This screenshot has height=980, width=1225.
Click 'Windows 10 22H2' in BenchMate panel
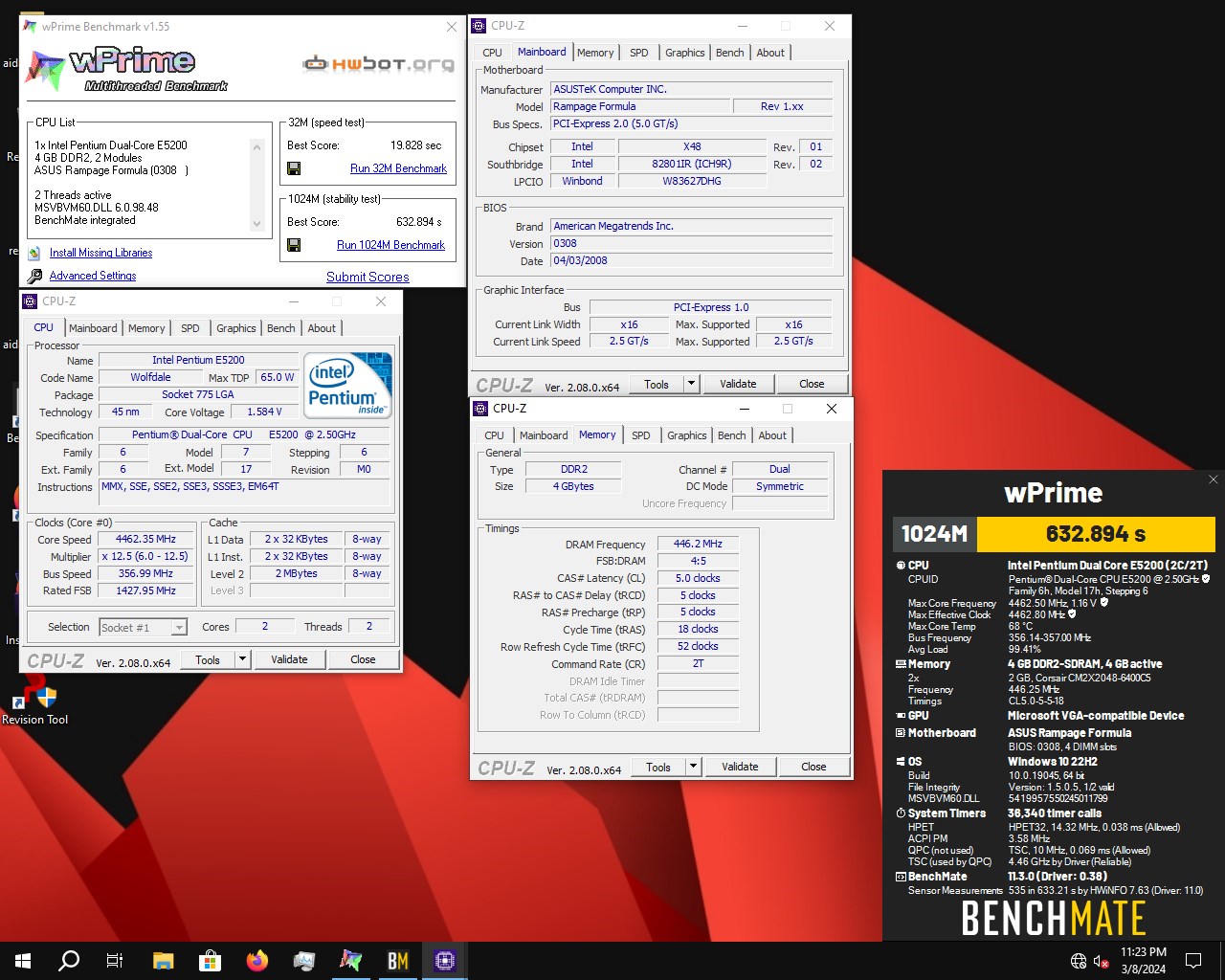[1053, 762]
